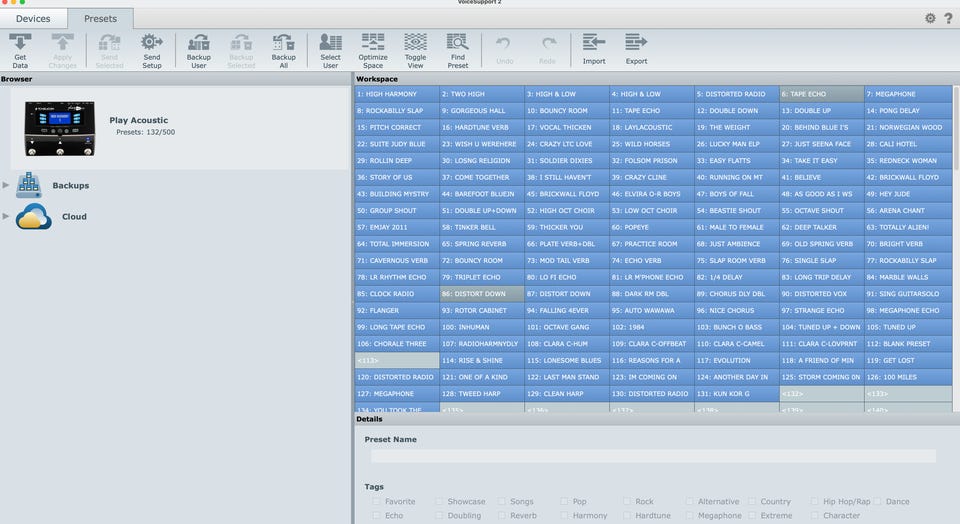Expand the Cloud tree item

pyautogui.click(x=8, y=216)
